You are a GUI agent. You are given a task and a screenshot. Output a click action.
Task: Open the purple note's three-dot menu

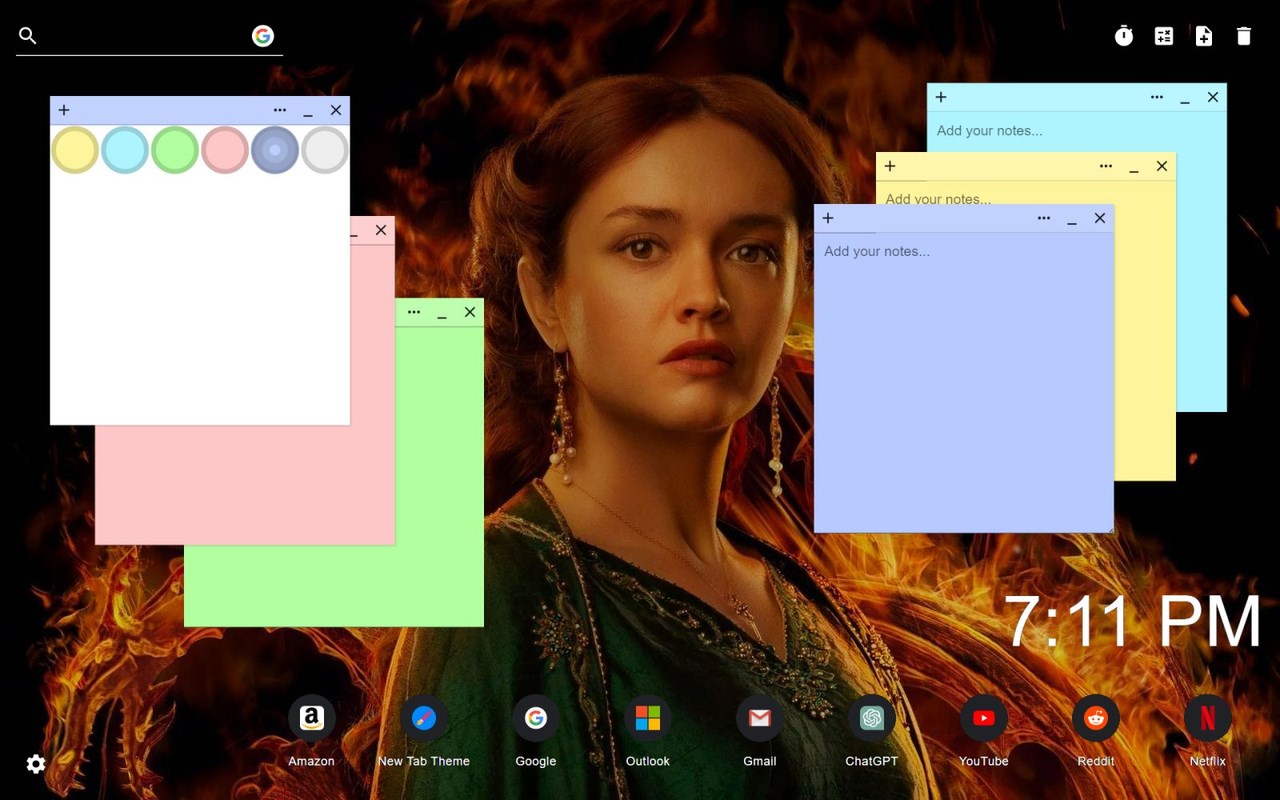click(x=1044, y=218)
